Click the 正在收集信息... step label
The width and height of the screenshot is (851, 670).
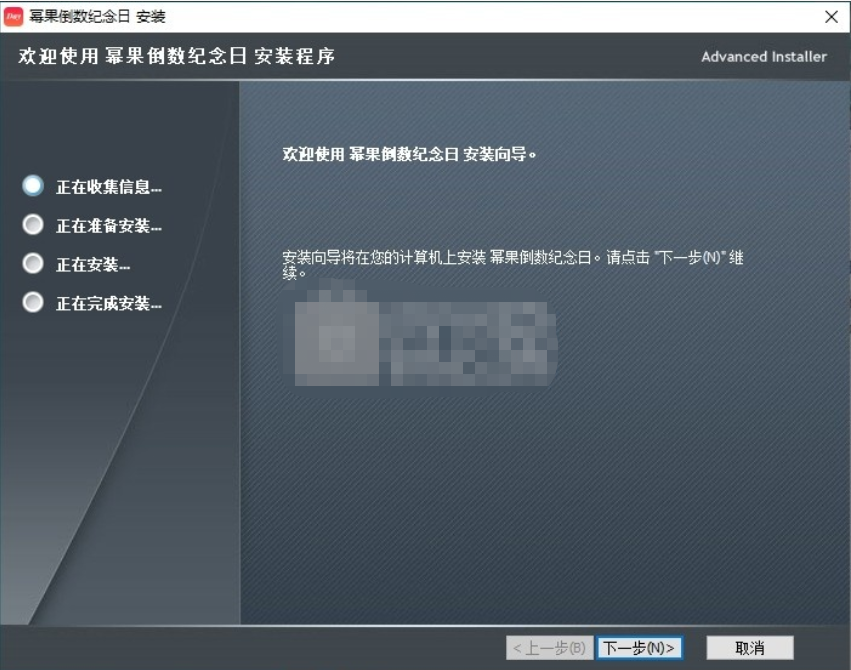pyautogui.click(x=109, y=187)
